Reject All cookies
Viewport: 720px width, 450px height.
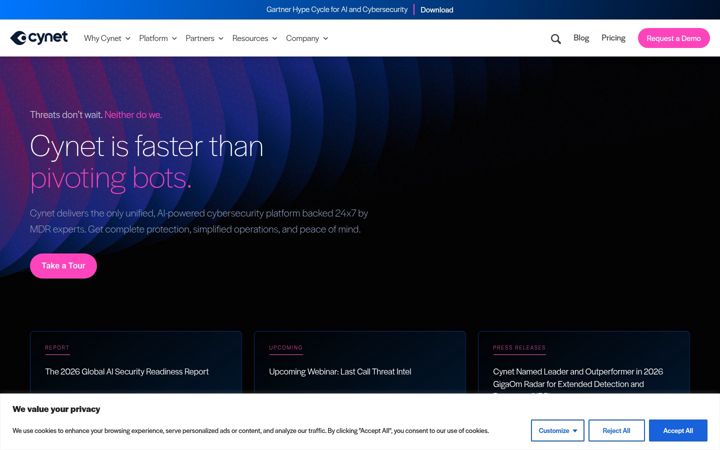point(616,431)
